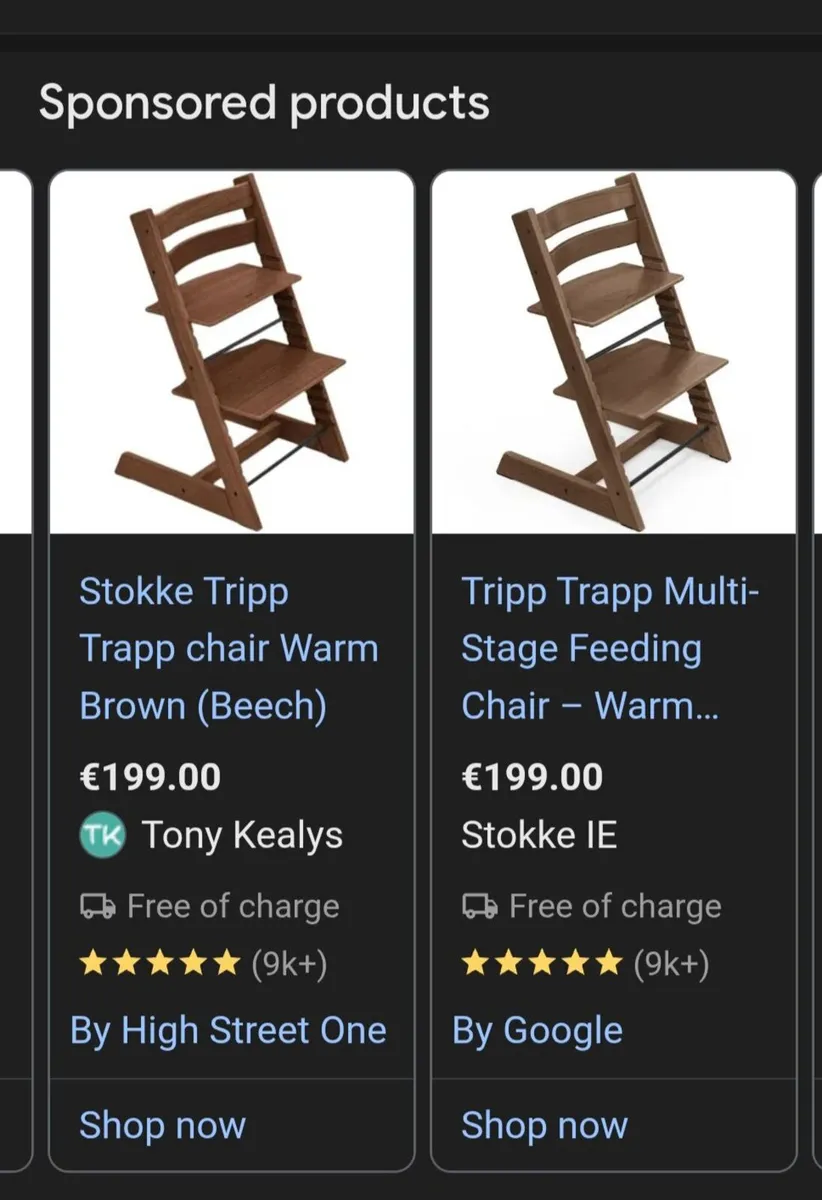Click the By Google link

click(x=539, y=1029)
